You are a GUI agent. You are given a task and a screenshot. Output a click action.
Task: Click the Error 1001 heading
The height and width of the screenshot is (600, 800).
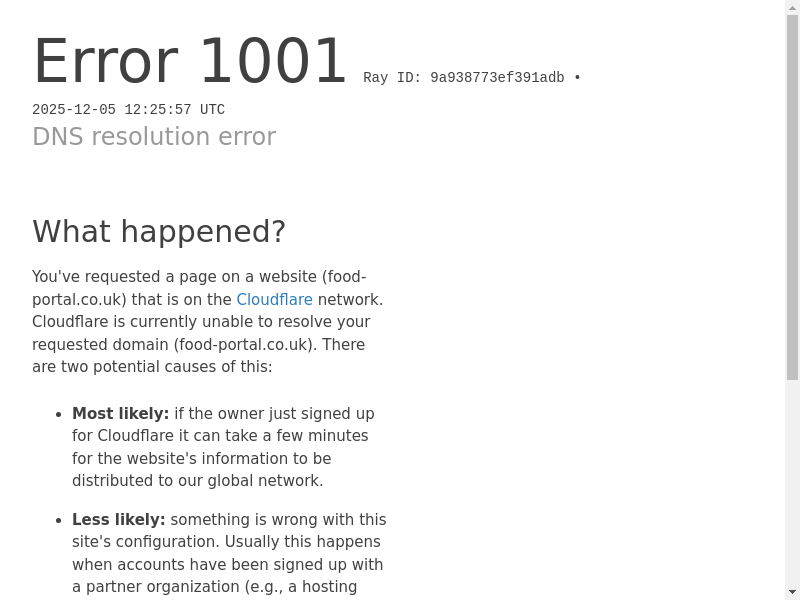[x=190, y=62]
